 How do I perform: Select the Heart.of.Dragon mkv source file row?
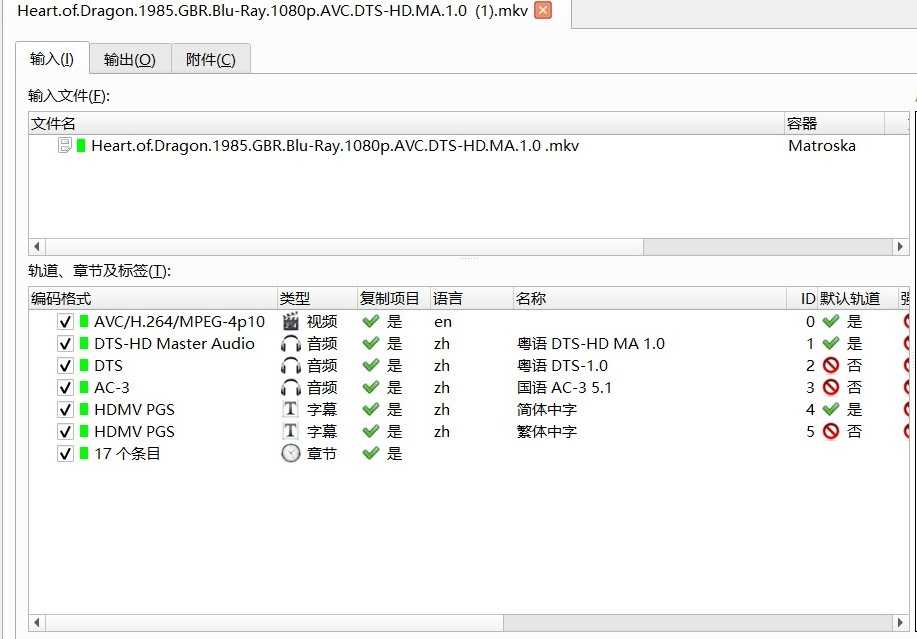point(468,146)
